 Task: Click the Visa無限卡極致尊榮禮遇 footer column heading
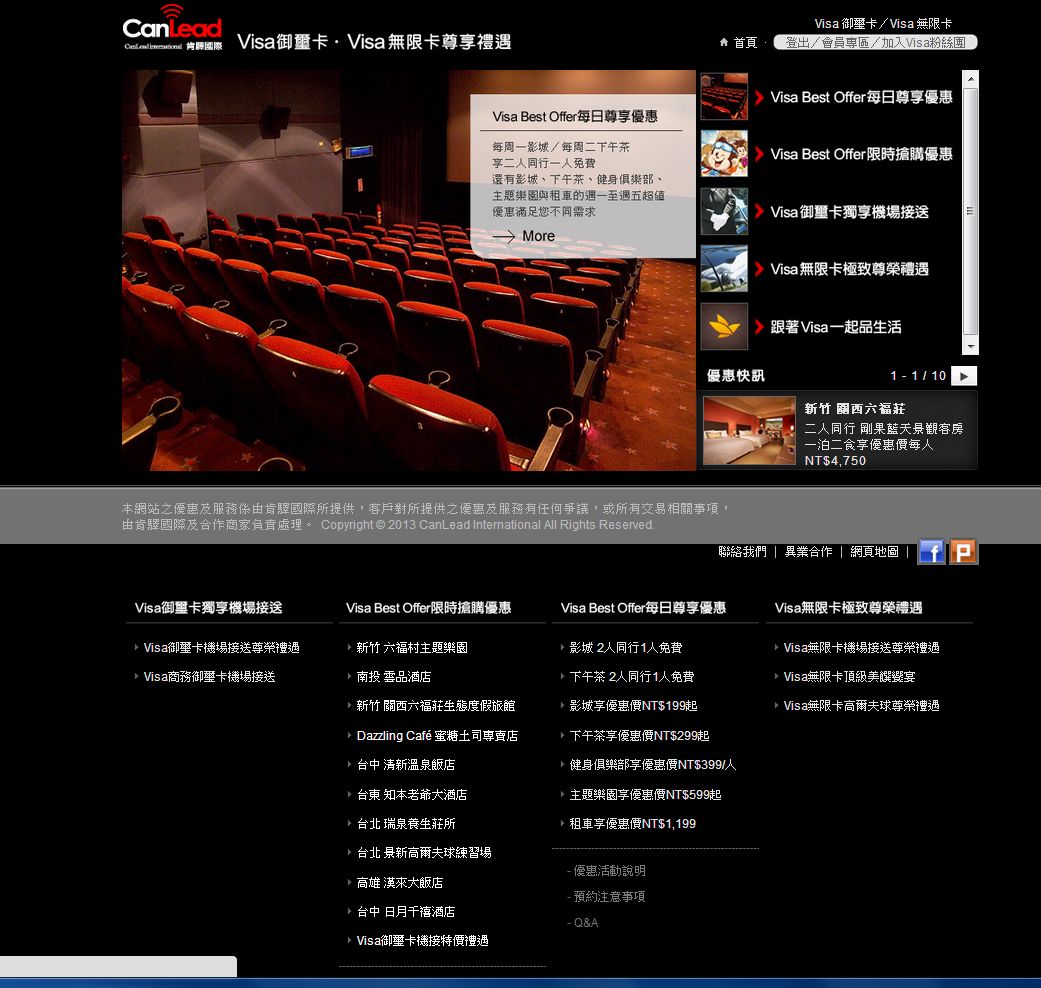(x=848, y=608)
